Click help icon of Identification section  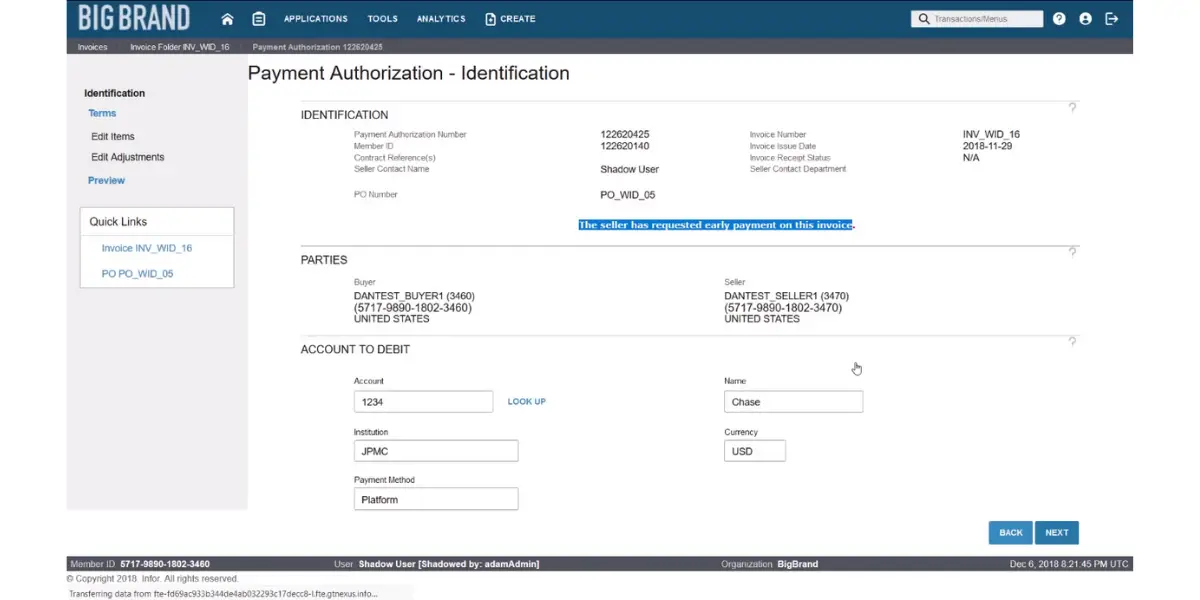tap(1072, 107)
